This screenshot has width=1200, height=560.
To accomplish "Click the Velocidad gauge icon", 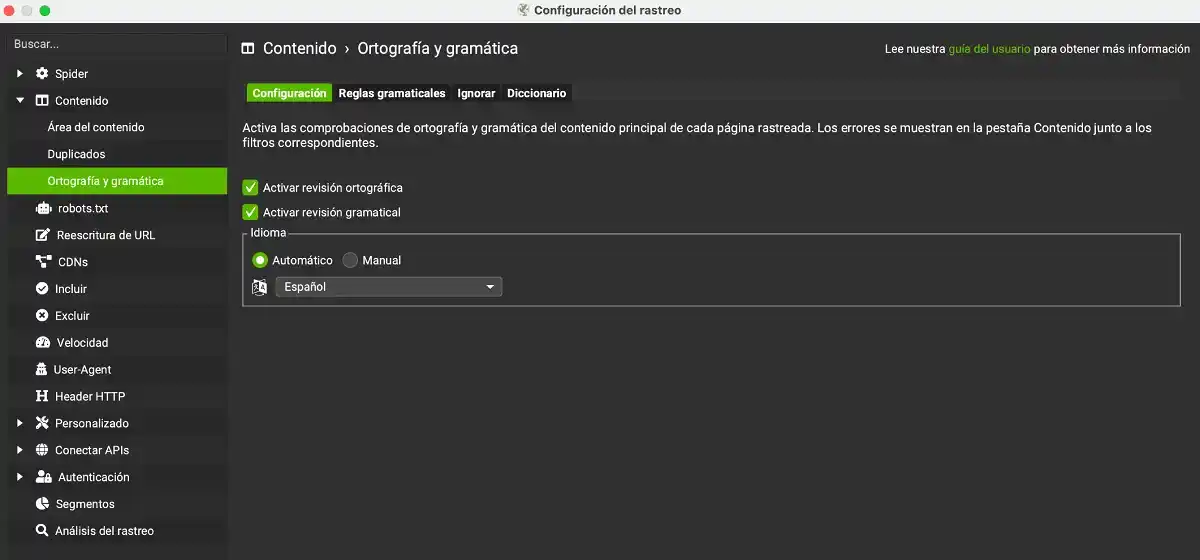I will click(42, 343).
